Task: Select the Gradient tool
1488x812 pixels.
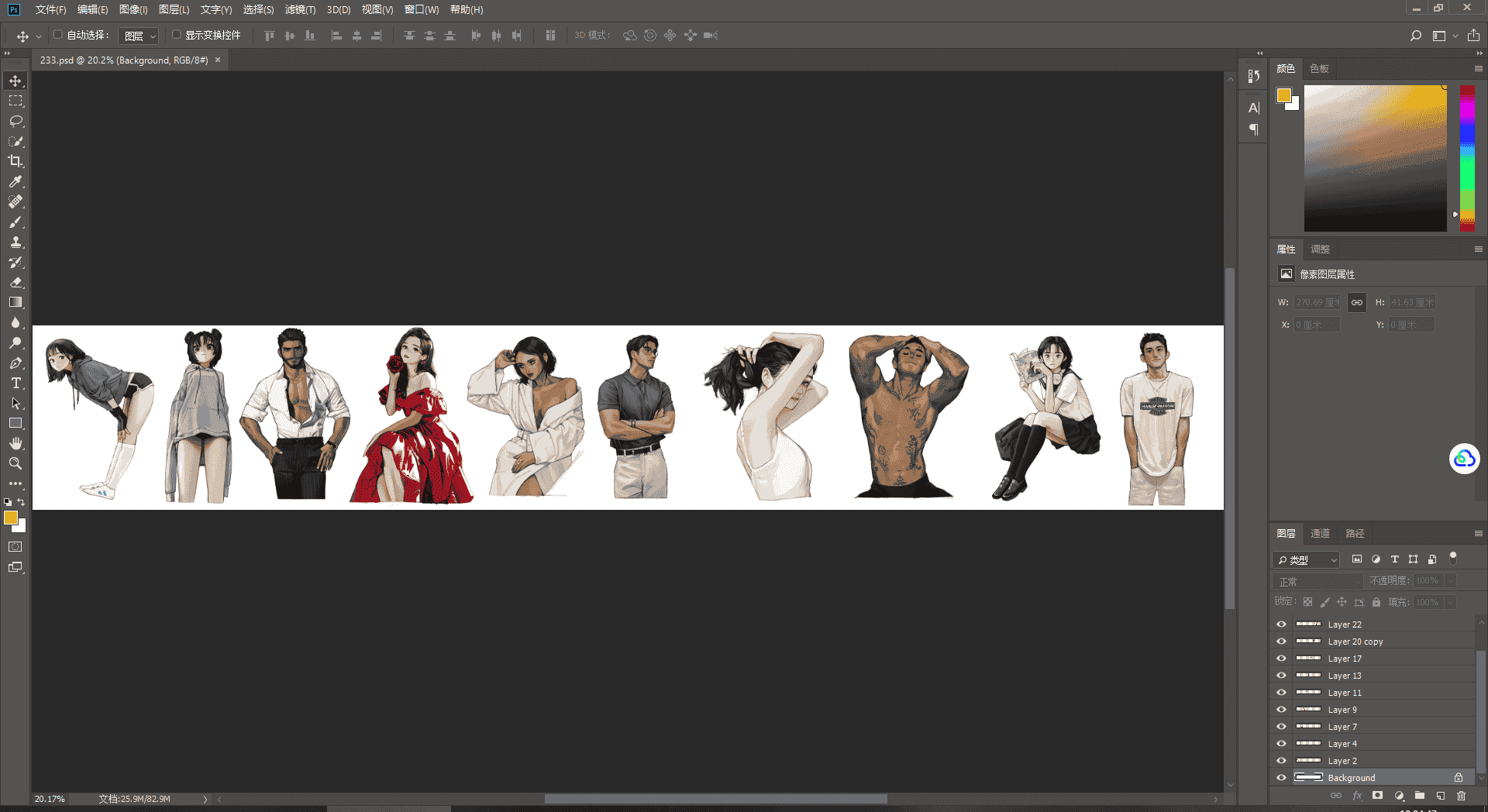Action: coord(15,303)
